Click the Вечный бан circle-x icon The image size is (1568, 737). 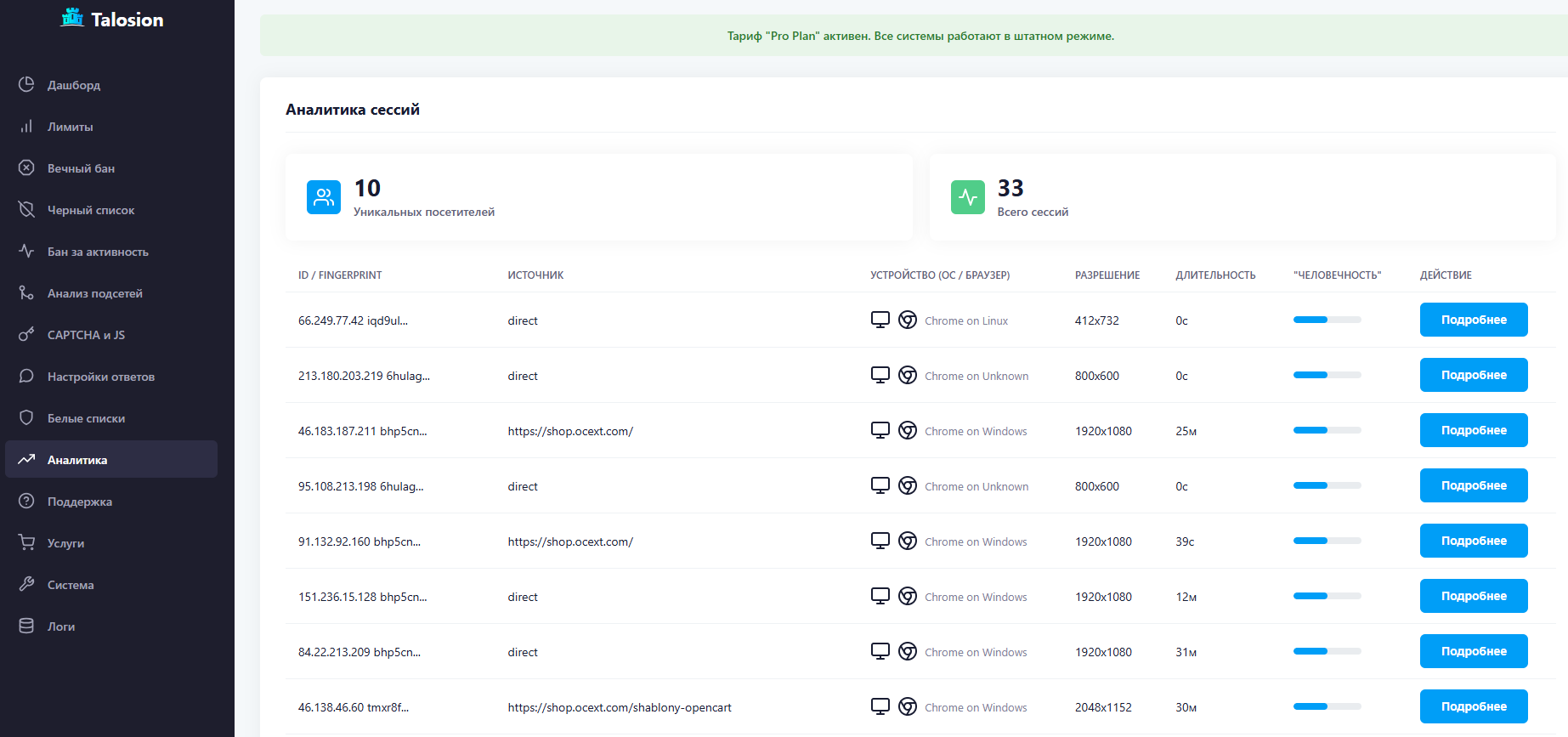click(x=26, y=167)
